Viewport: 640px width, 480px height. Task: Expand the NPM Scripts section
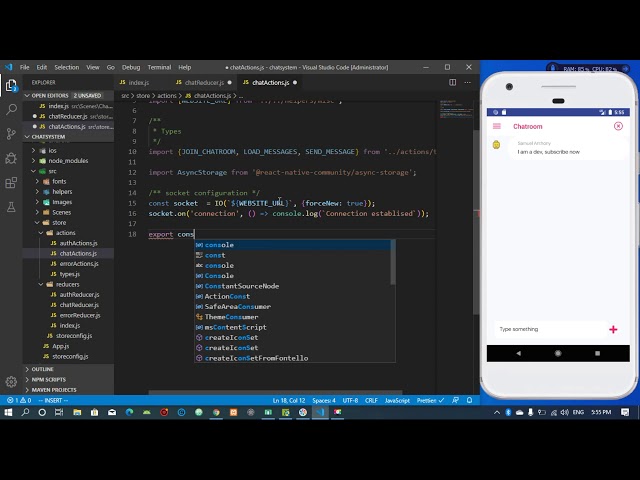click(x=49, y=379)
